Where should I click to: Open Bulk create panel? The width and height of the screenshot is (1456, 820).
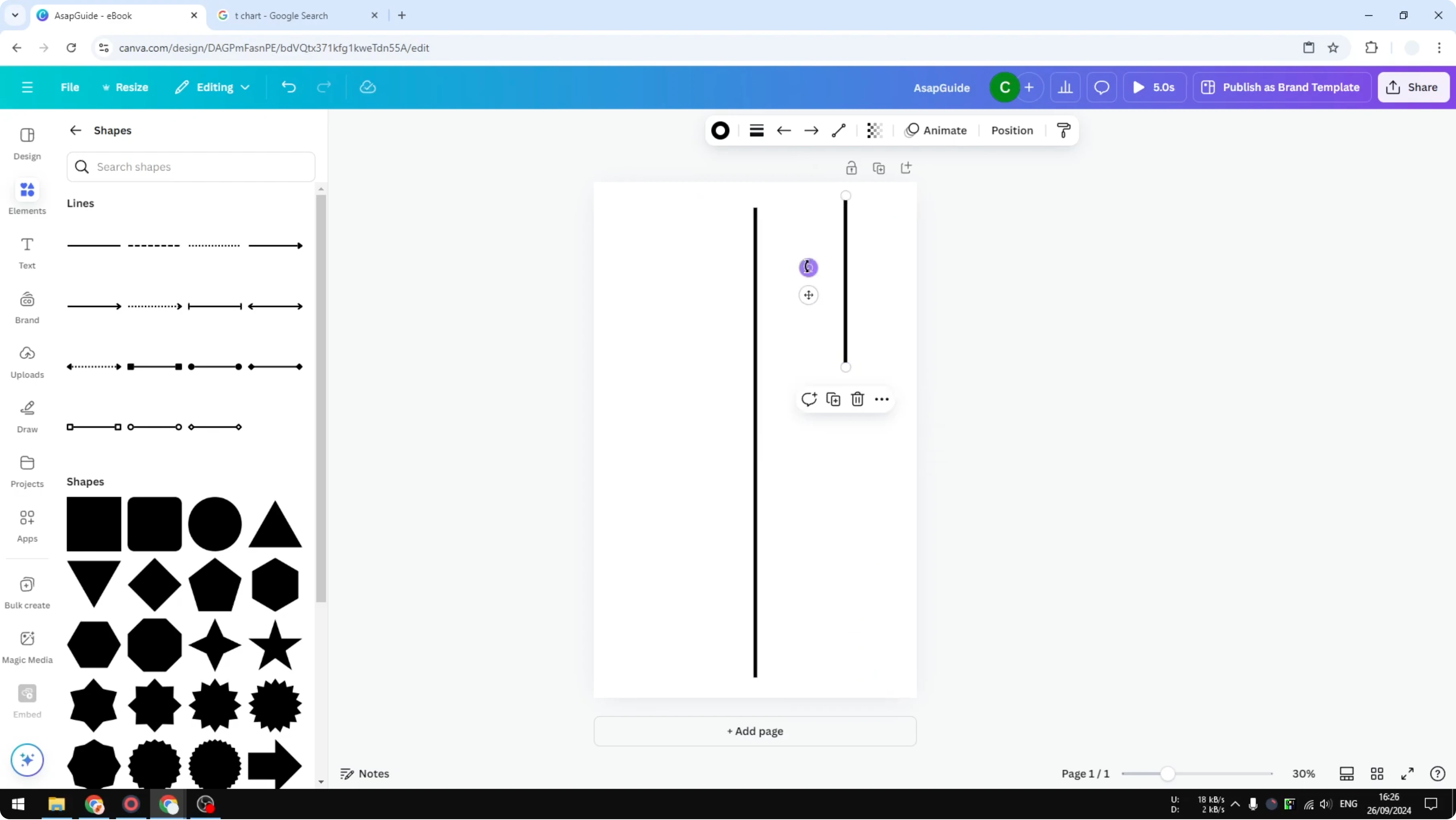click(x=27, y=592)
